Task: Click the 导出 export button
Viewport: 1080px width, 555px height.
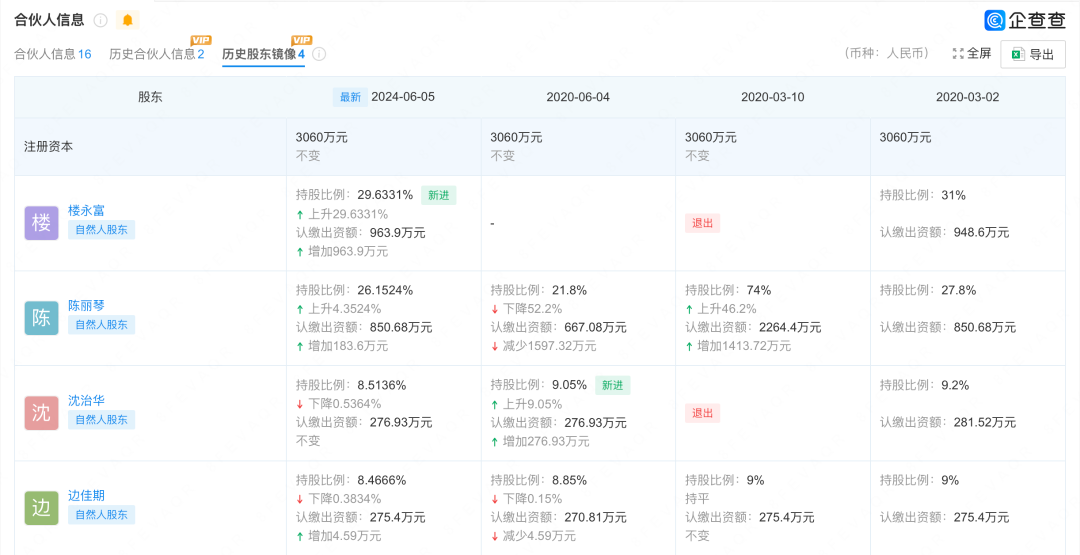Action: point(1032,54)
